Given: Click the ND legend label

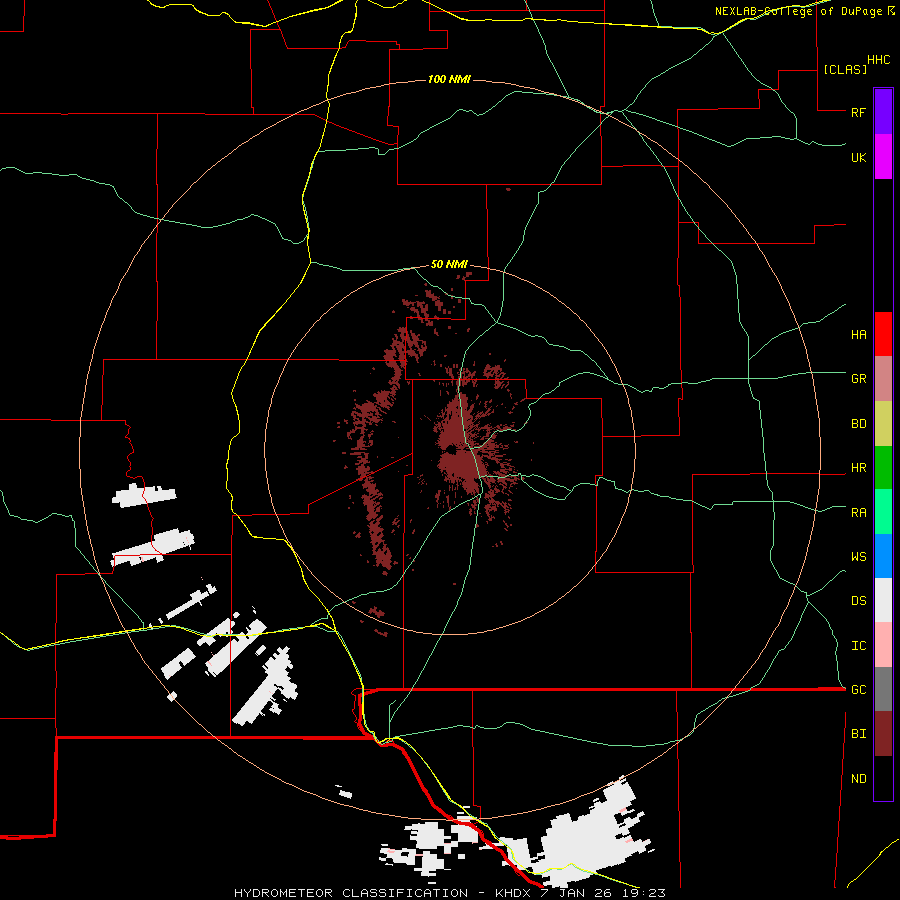Looking at the screenshot, I should pos(858,779).
